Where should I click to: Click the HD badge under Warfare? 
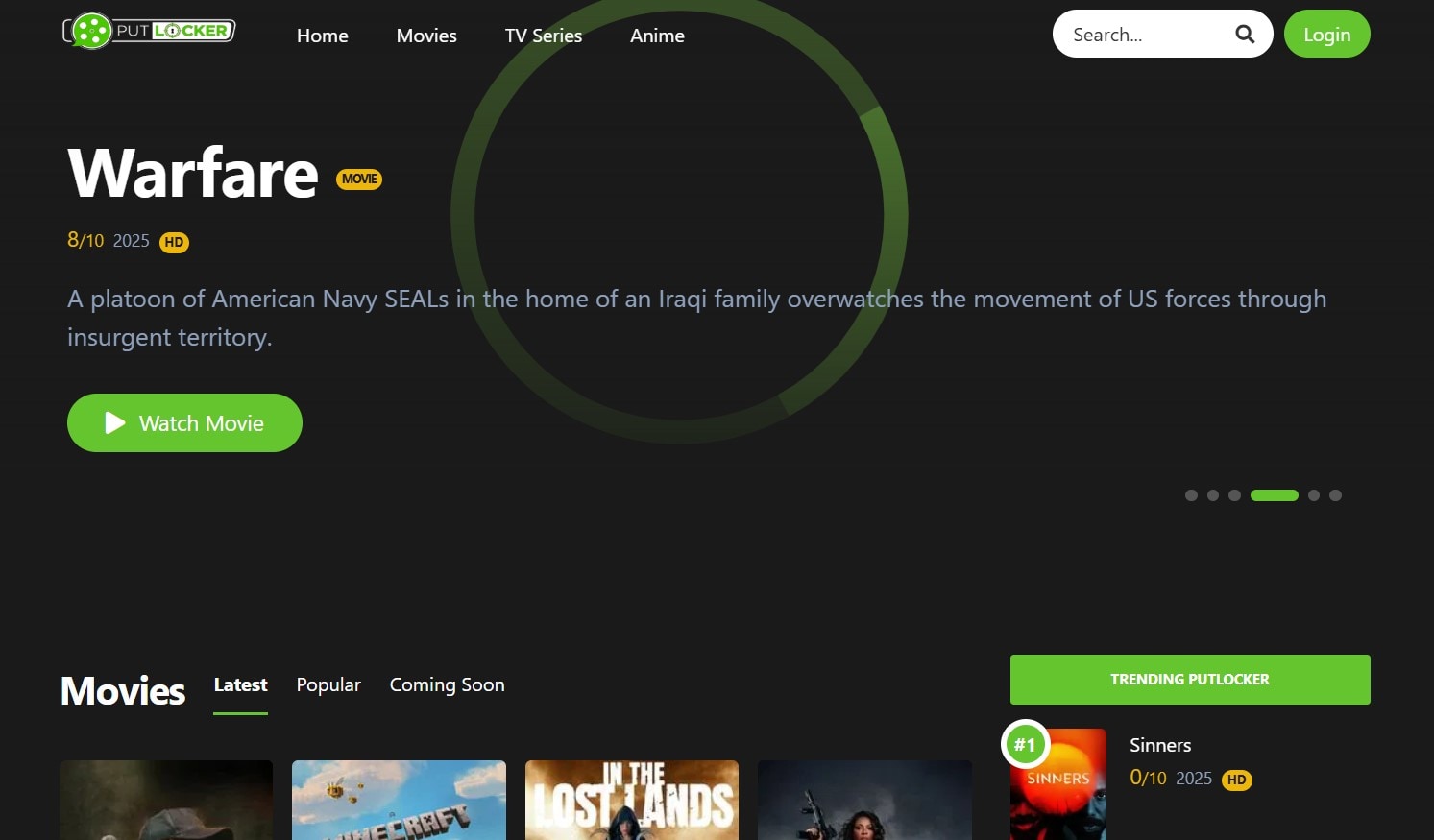click(x=174, y=242)
